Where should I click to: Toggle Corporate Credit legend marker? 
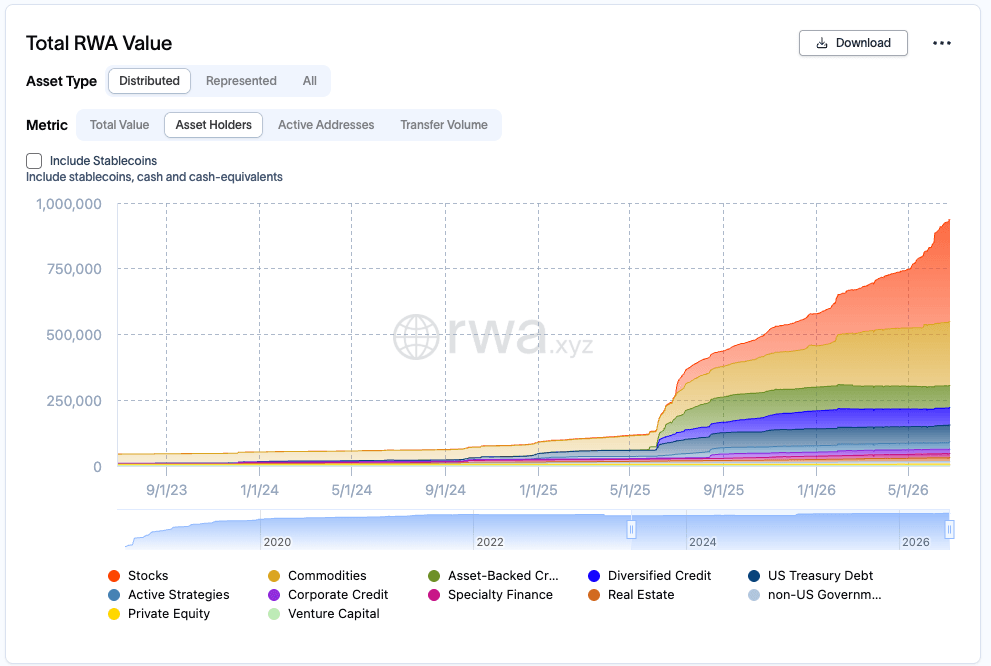(x=274, y=595)
